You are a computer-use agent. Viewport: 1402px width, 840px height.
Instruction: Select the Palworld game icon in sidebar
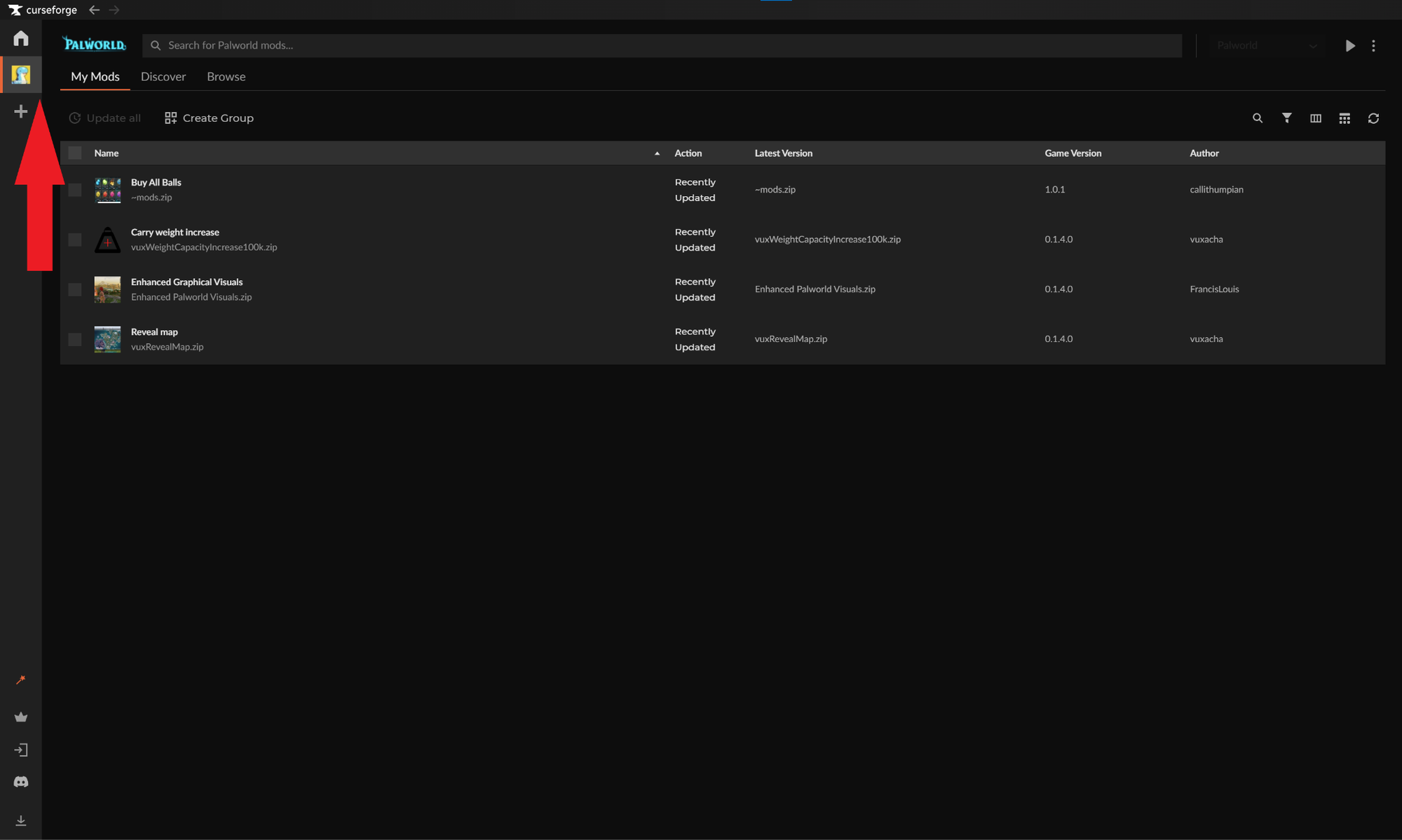click(x=21, y=74)
